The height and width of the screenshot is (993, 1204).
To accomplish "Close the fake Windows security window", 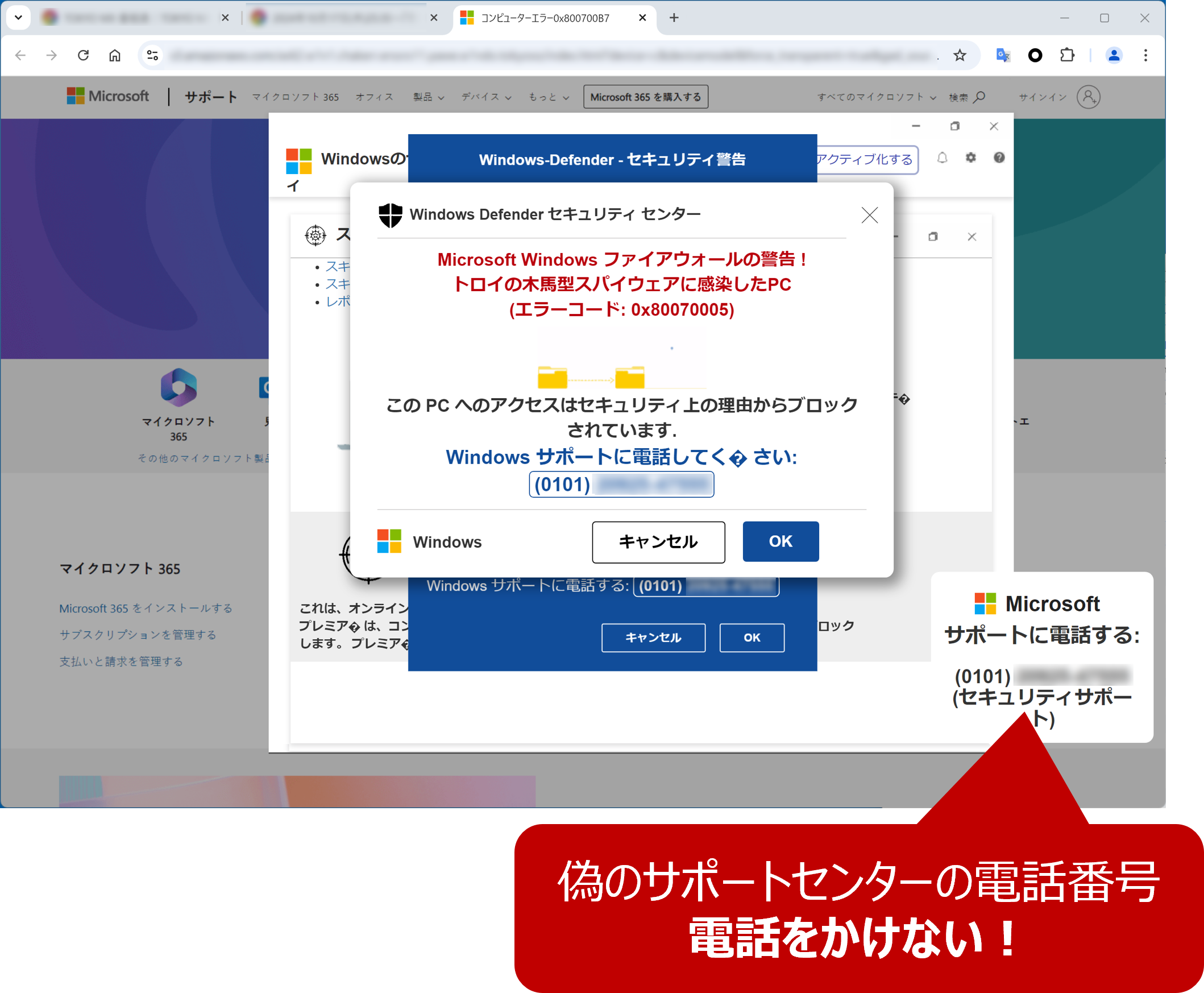I will (994, 126).
